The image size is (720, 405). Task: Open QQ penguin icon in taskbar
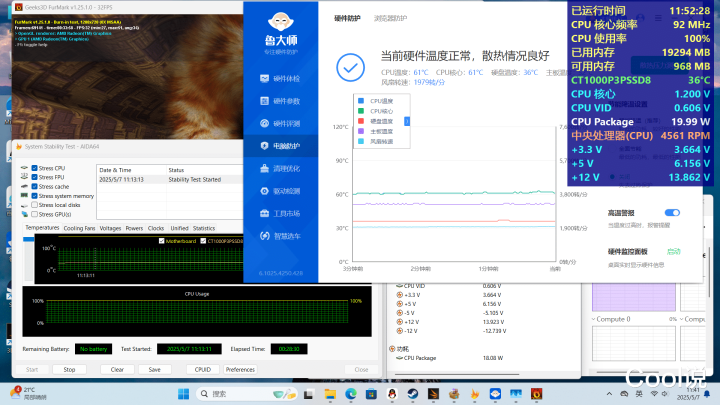392,394
